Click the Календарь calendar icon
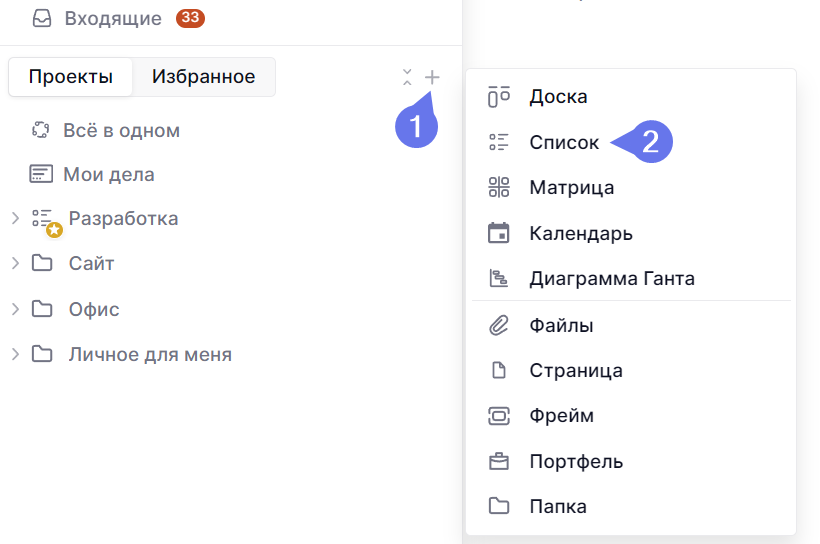This screenshot has width=820, height=544. [x=498, y=233]
